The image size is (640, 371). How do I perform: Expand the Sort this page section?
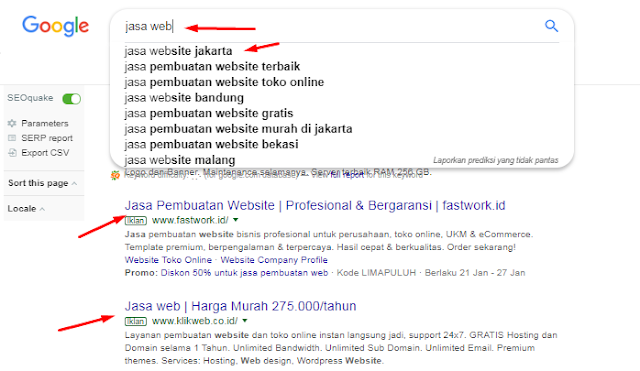pos(42,183)
